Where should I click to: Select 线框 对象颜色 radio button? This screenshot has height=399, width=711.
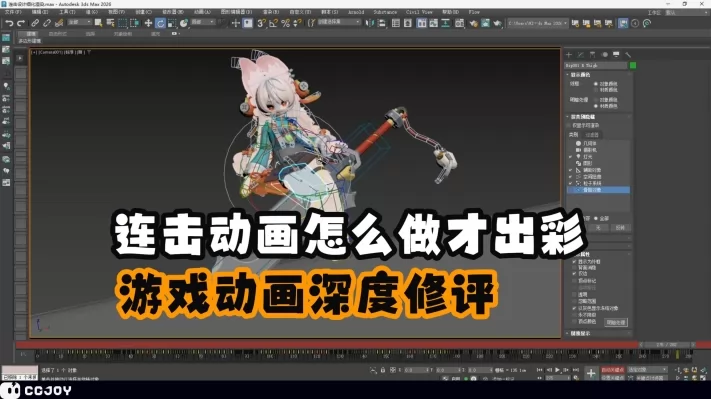[596, 84]
